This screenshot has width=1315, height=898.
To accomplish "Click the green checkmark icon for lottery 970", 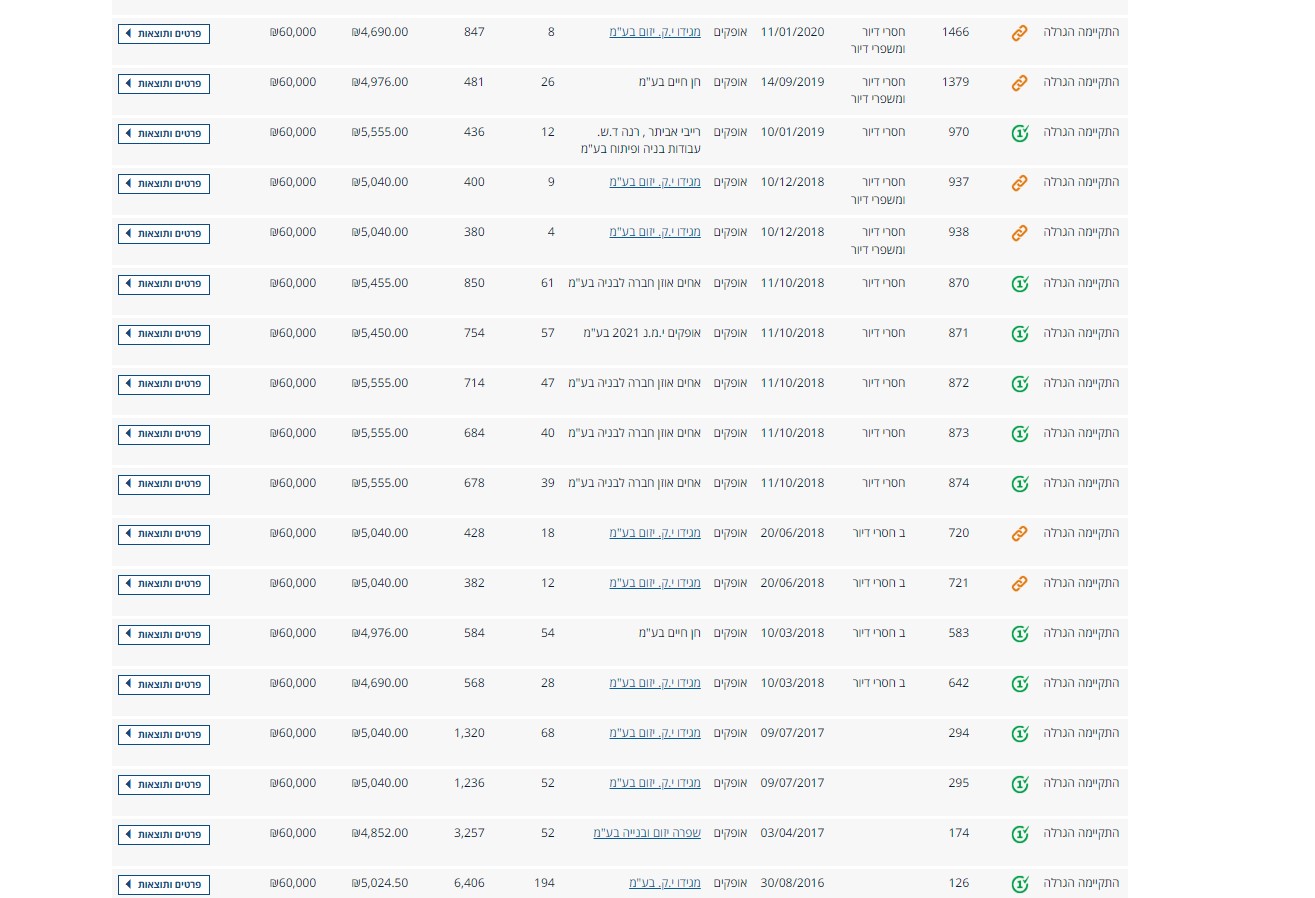I will coord(1019,133).
